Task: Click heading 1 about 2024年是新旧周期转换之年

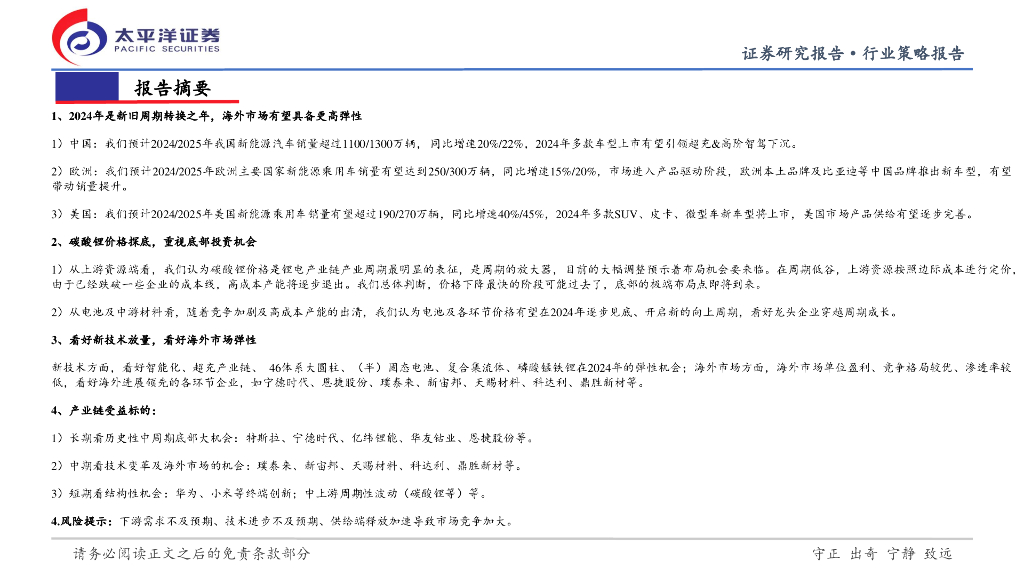Action: point(206,116)
